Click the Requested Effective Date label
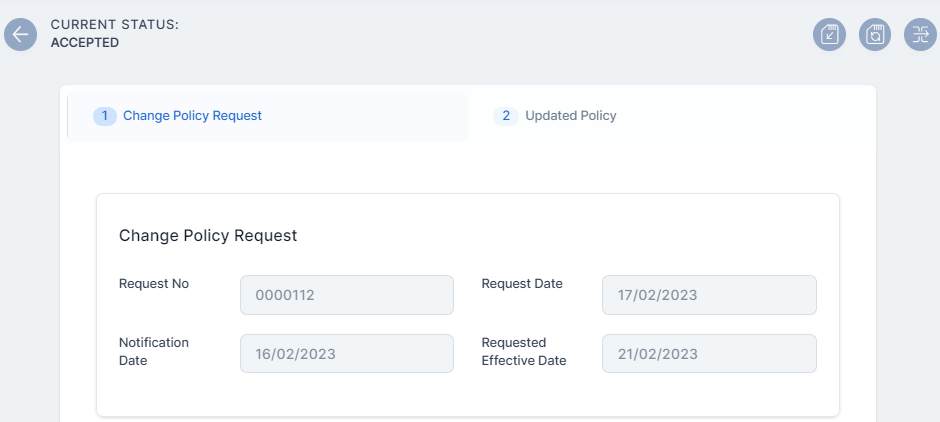This screenshot has width=940, height=422. click(x=524, y=351)
